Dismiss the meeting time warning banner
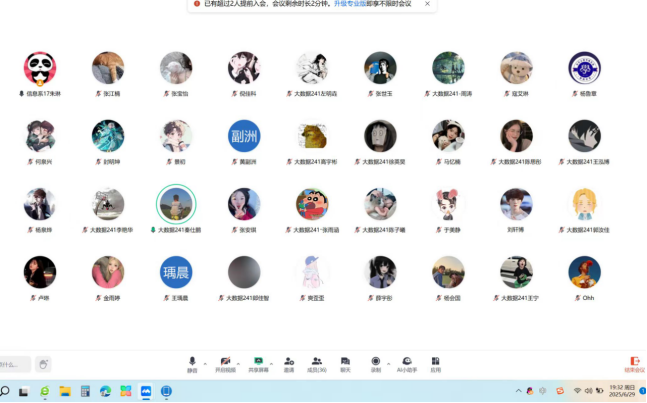Image resolution: width=647 pixels, height=403 pixels. pyautogui.click(x=427, y=4)
